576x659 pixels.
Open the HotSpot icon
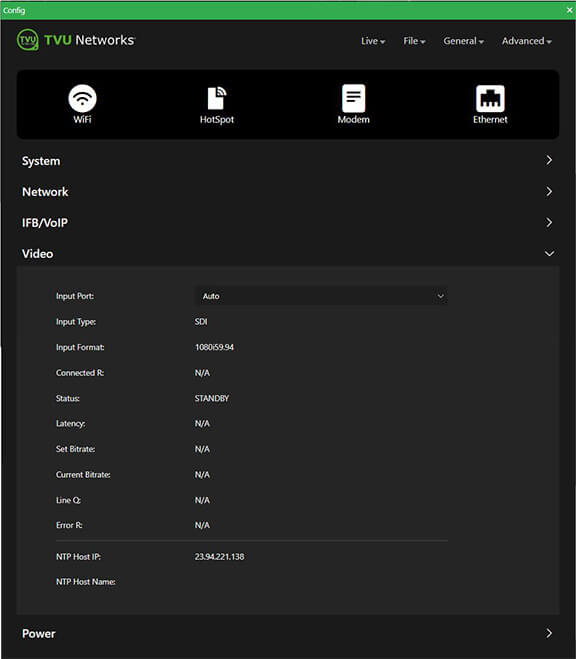[x=217, y=105]
